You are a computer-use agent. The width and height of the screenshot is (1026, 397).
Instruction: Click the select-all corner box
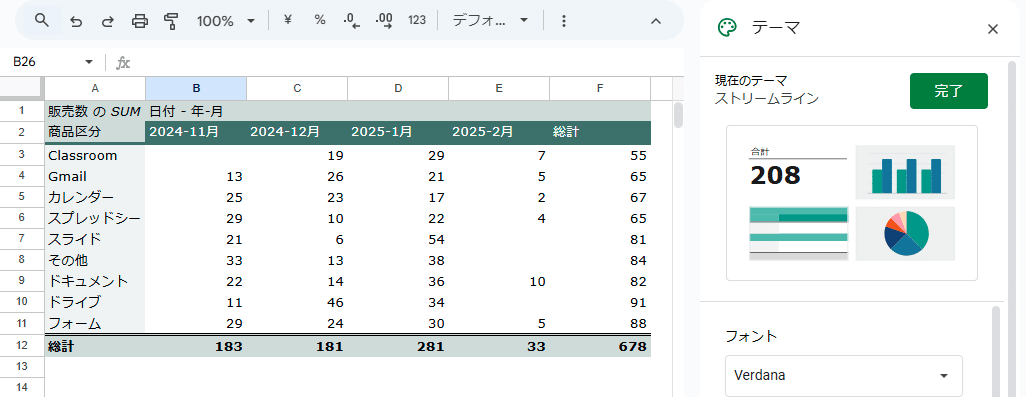pyautogui.click(x=22, y=88)
